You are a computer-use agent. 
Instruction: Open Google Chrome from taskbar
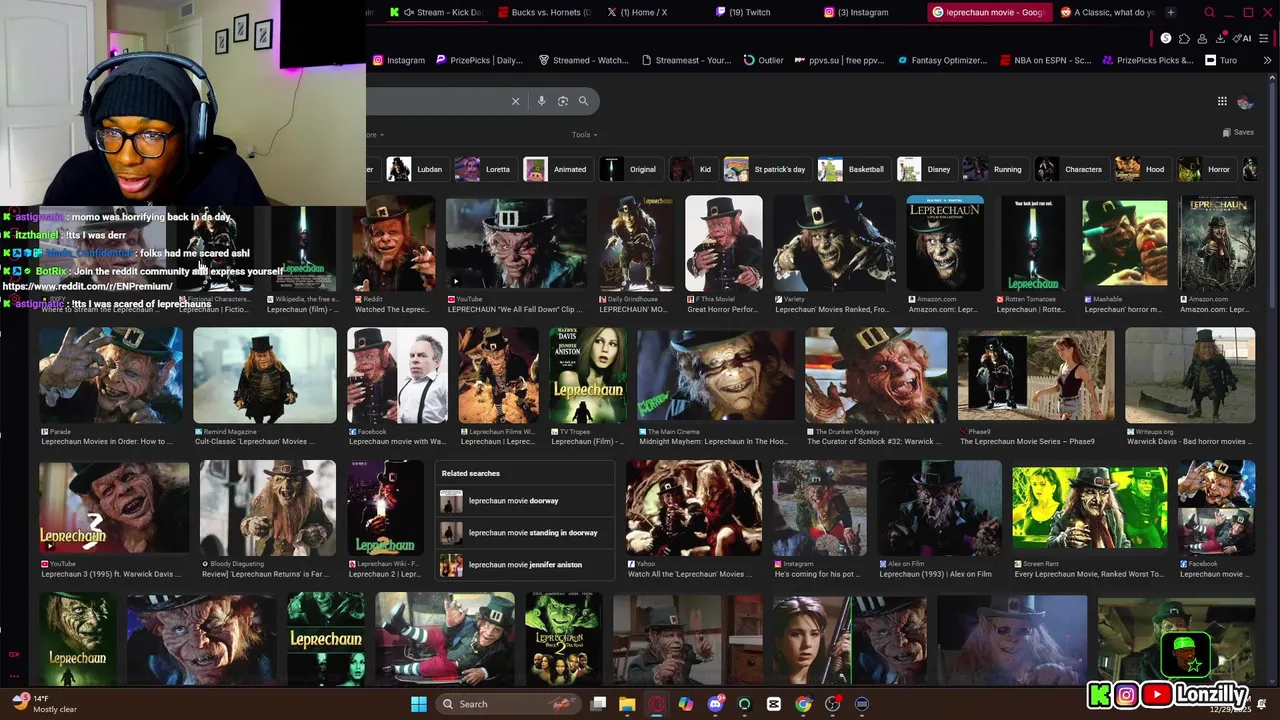803,704
